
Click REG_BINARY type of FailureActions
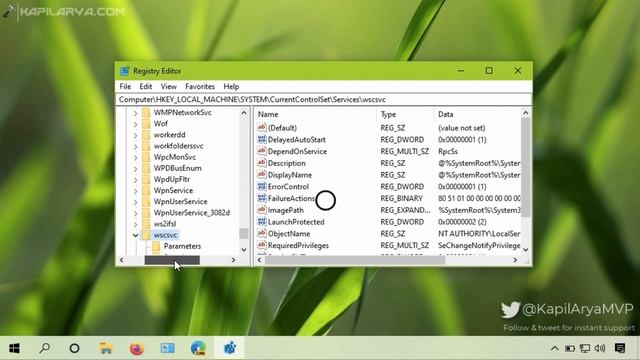tap(401, 198)
